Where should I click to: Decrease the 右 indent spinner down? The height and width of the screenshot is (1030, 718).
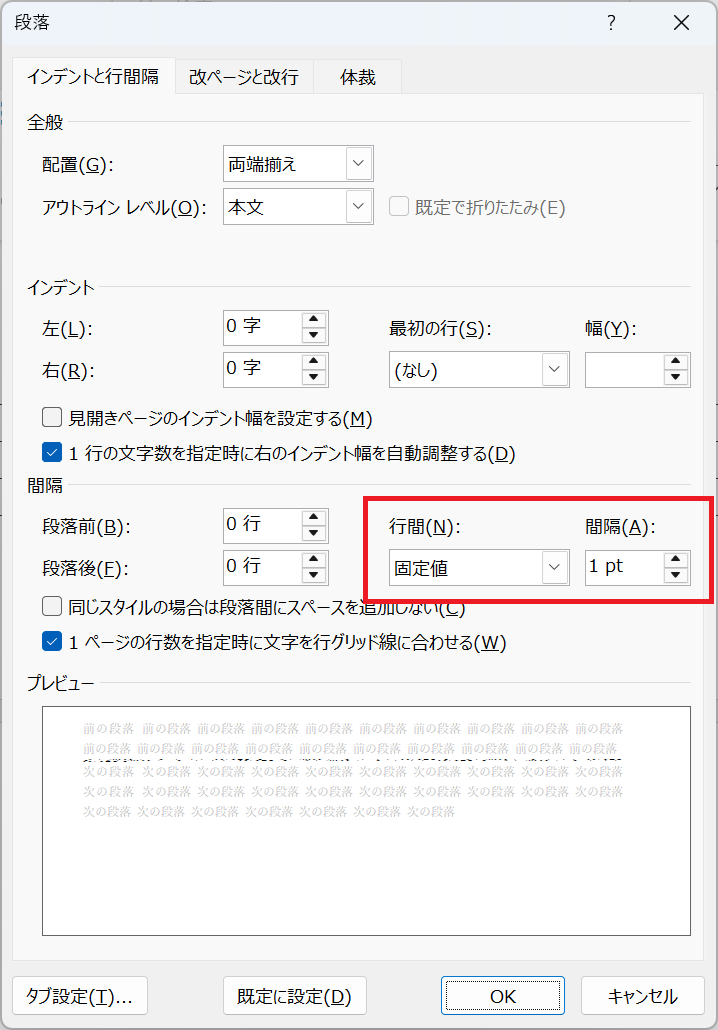tap(314, 378)
